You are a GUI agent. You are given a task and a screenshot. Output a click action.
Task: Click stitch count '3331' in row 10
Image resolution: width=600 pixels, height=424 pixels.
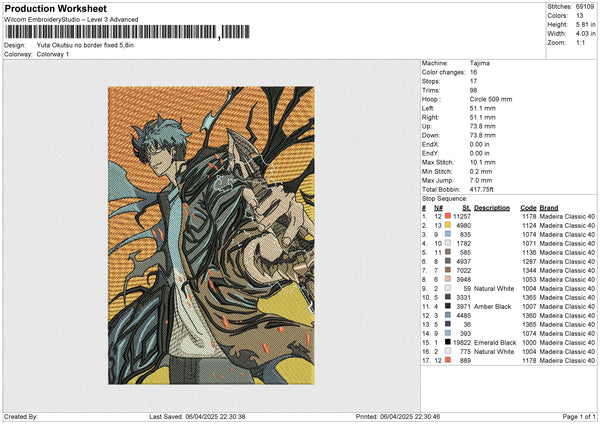(463, 297)
